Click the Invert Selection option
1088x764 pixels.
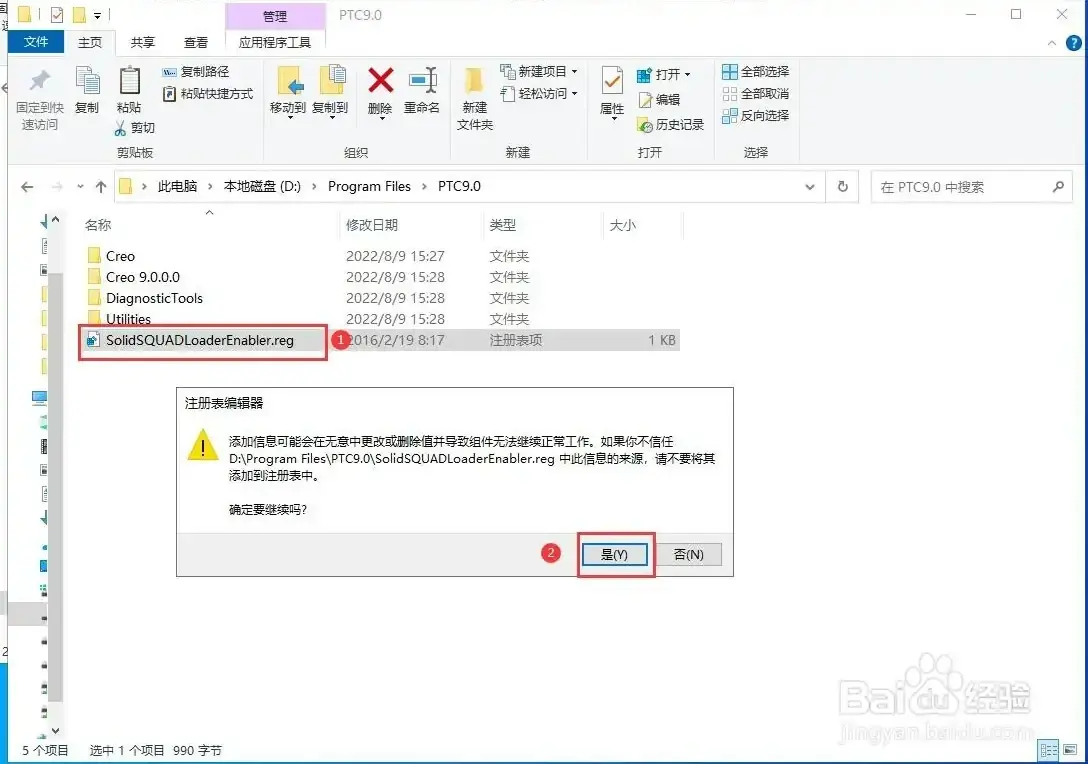coord(756,115)
